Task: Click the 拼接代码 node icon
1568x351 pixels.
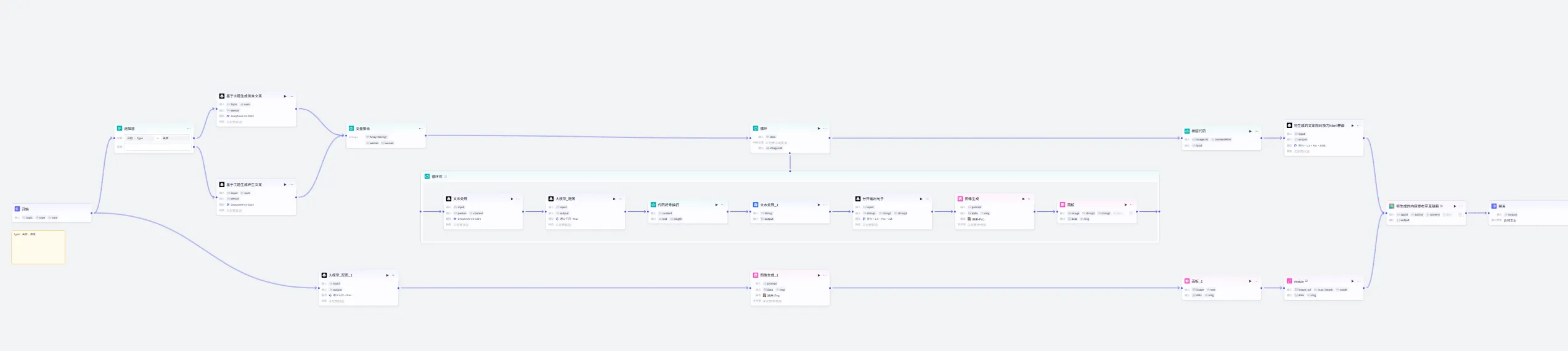Action: (x=1187, y=131)
